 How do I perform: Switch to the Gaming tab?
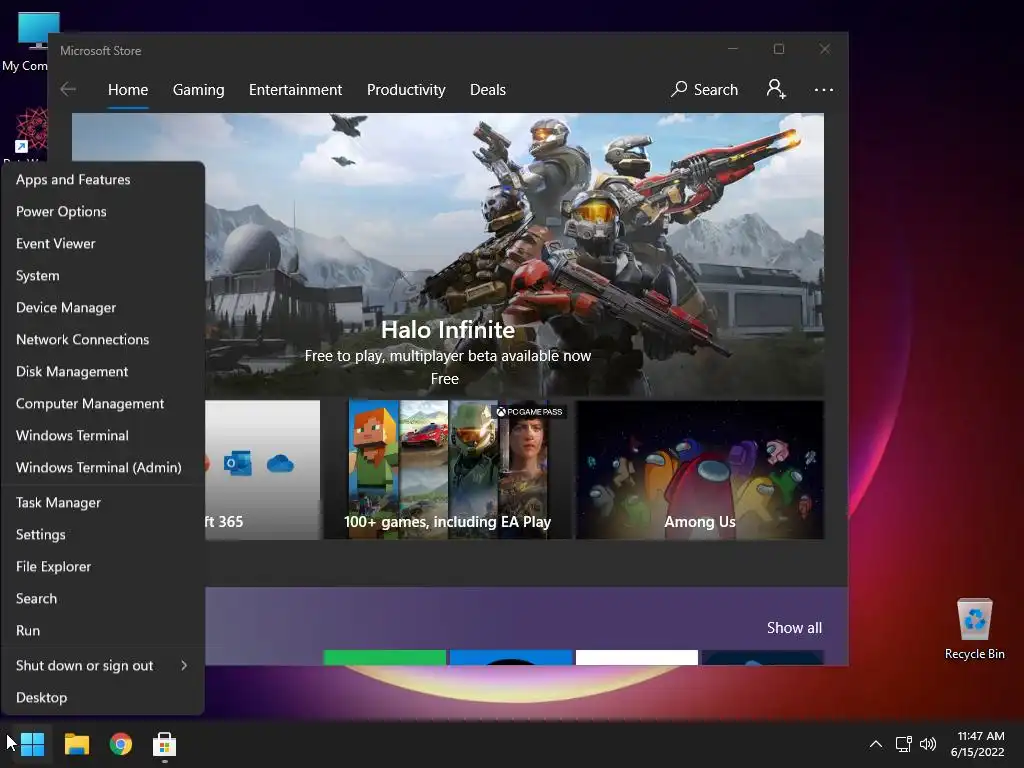[x=199, y=89]
